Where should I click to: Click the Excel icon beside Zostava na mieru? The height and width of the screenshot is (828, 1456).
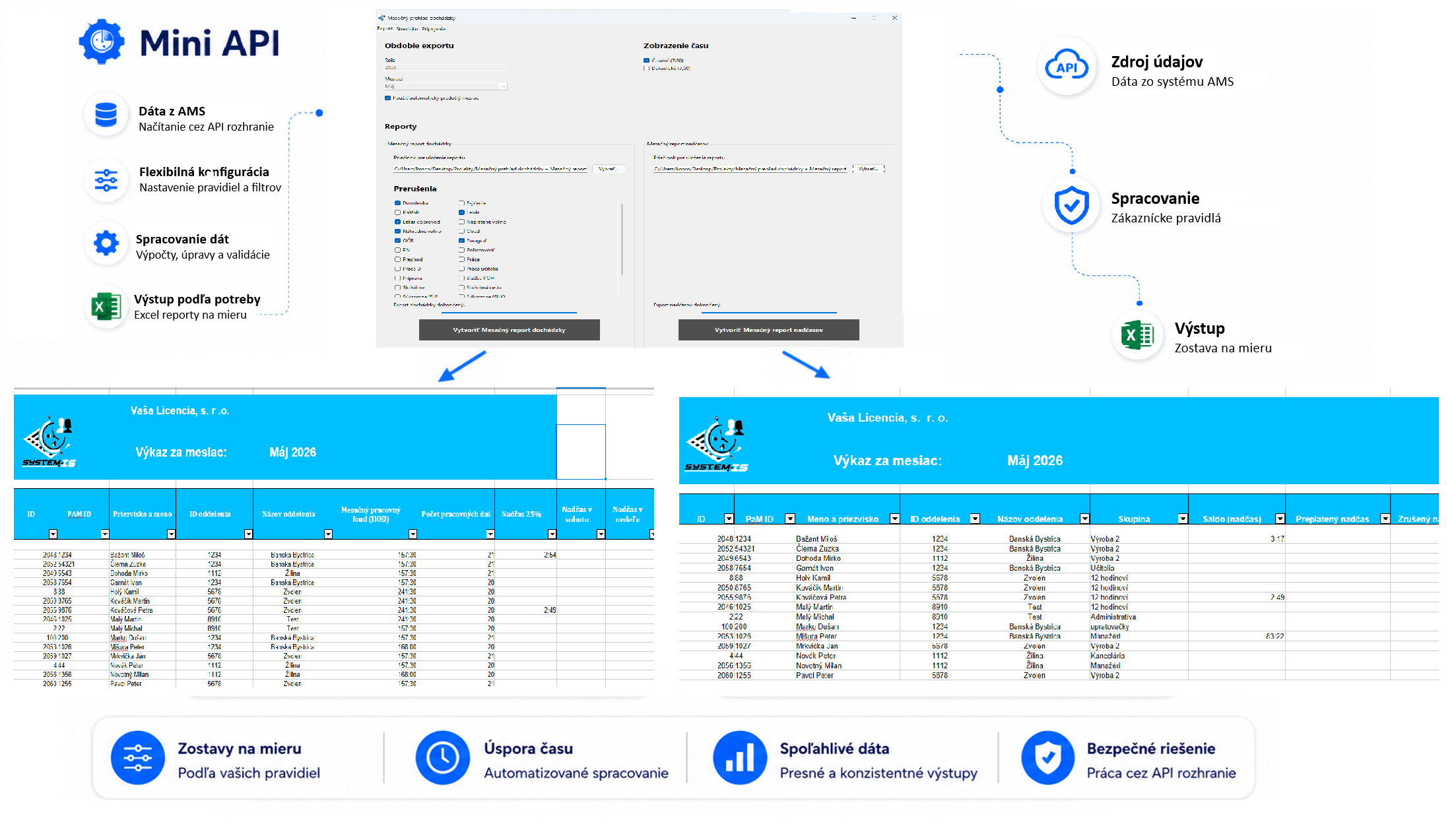coord(1137,335)
